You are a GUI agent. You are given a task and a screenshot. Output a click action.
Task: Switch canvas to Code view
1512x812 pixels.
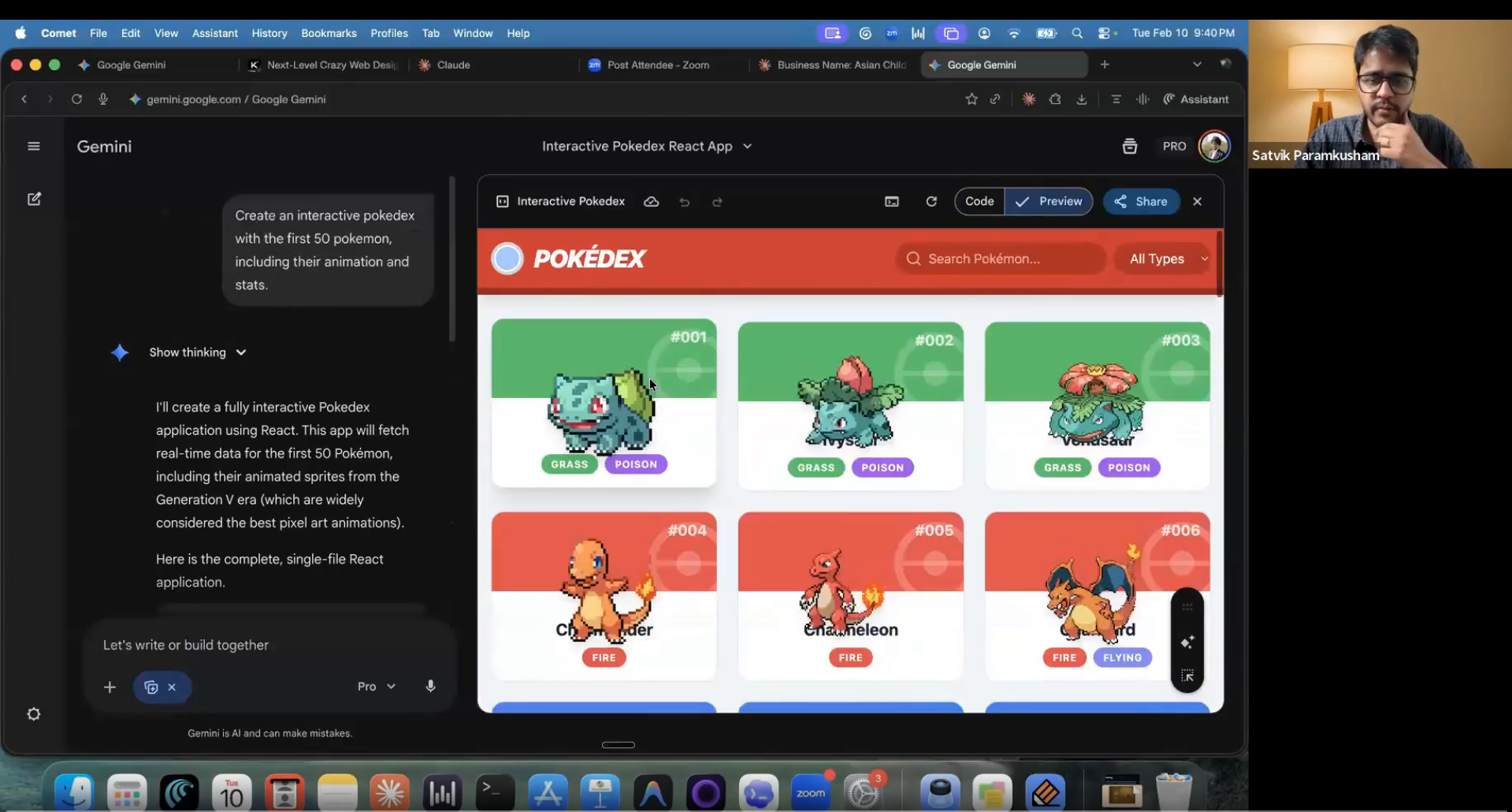[979, 202]
